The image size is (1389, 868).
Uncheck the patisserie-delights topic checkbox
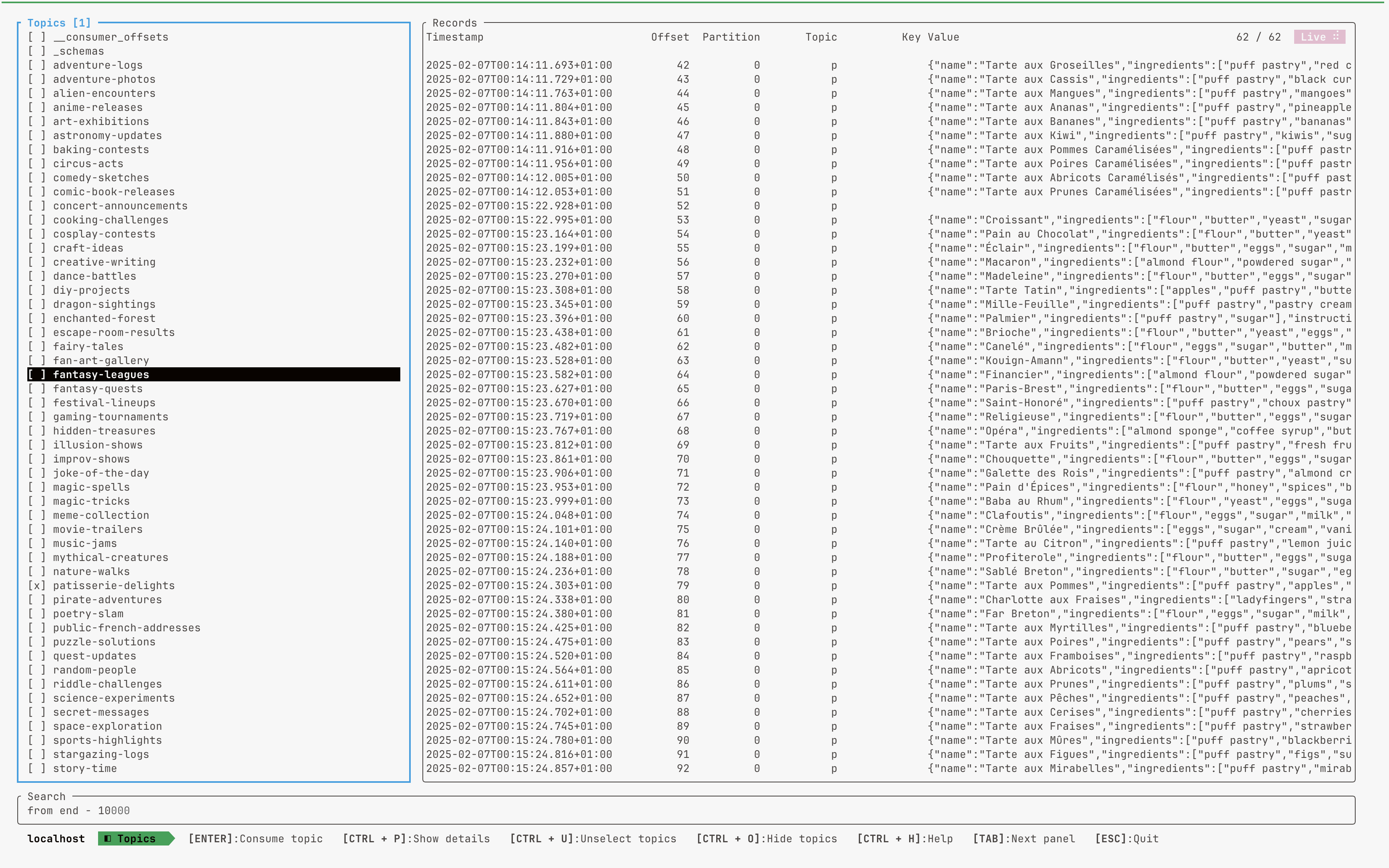tap(37, 585)
